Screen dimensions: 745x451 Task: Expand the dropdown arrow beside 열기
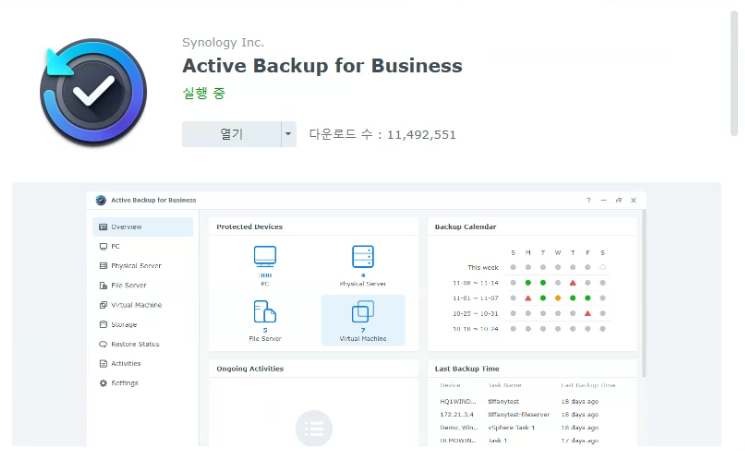pyautogui.click(x=288, y=134)
